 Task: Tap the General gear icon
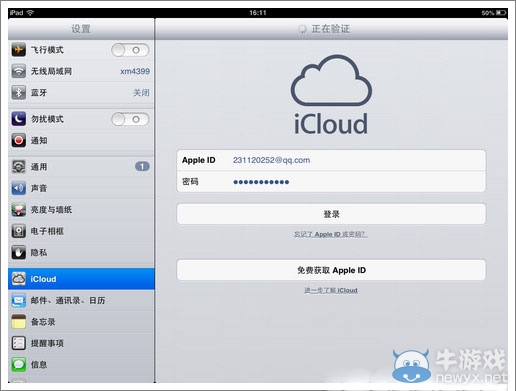coord(19,167)
